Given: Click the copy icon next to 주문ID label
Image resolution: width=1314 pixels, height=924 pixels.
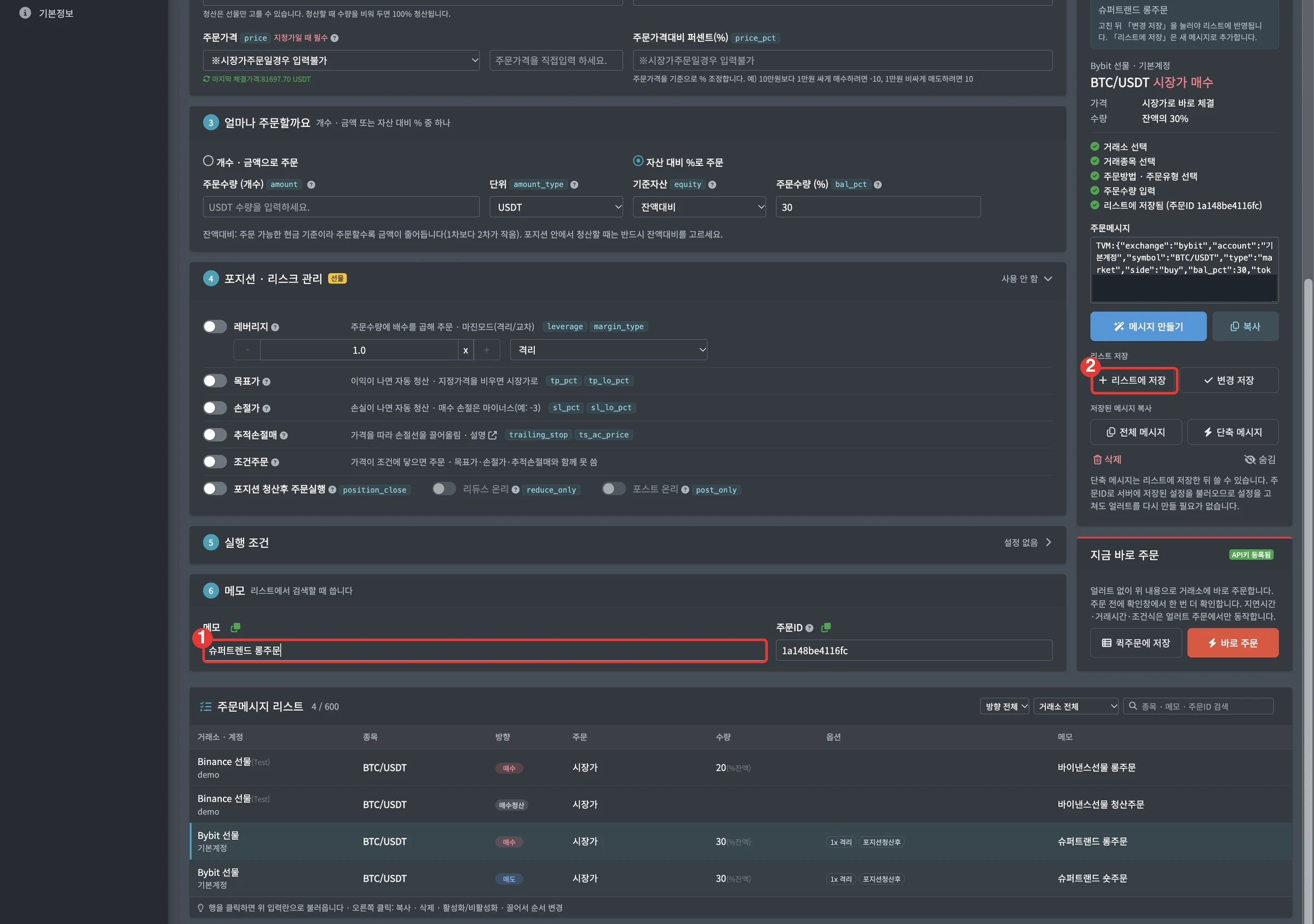Looking at the screenshot, I should point(826,628).
